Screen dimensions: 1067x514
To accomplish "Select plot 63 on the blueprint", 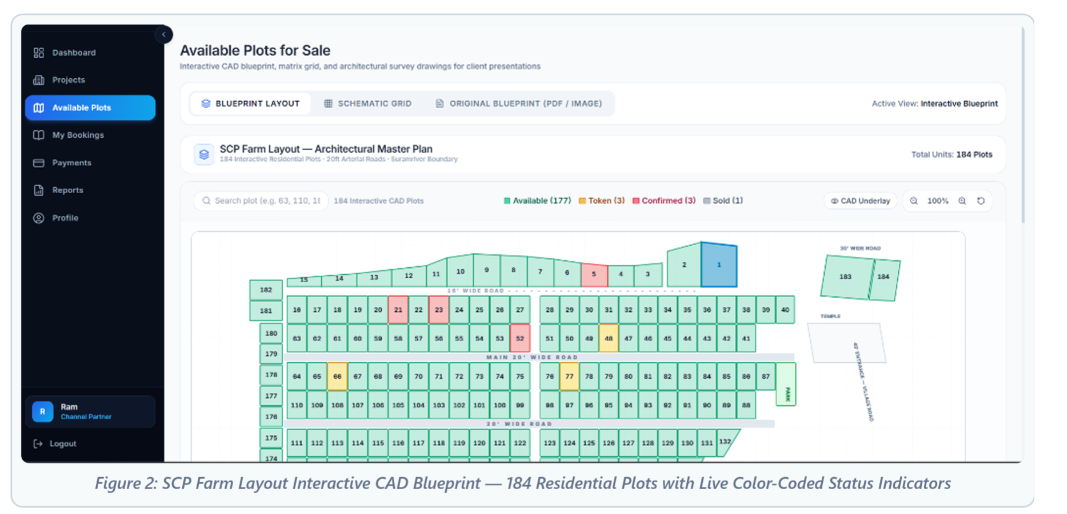I will [x=297, y=338].
